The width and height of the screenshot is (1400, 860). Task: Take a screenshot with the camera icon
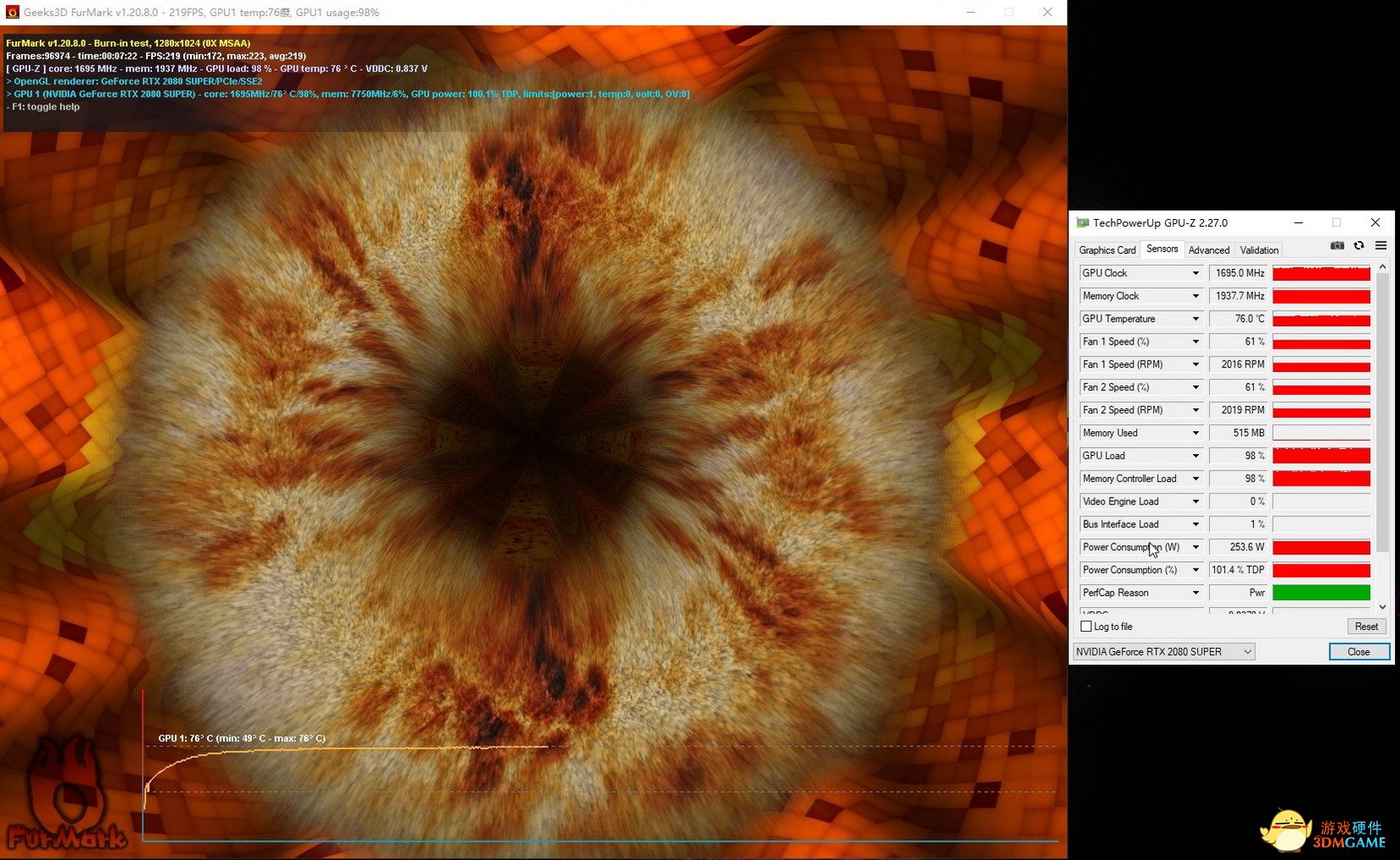click(x=1337, y=246)
